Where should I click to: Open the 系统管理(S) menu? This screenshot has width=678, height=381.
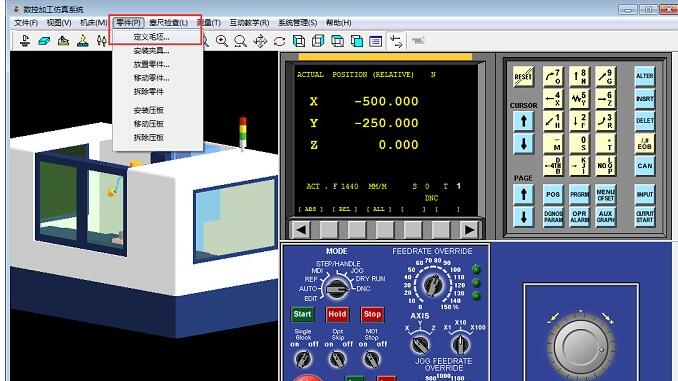tap(297, 22)
